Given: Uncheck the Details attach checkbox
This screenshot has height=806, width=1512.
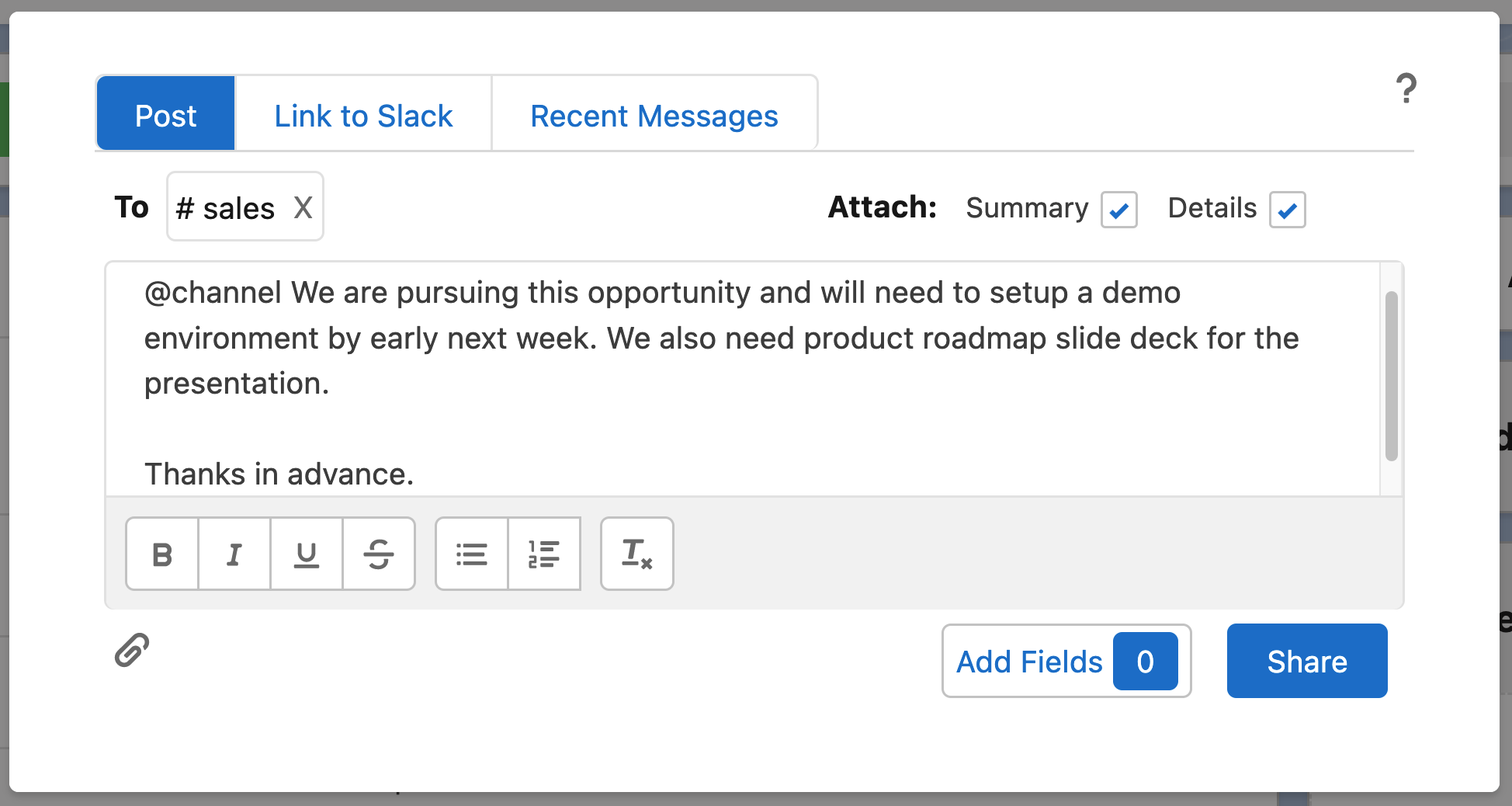Looking at the screenshot, I should [1287, 210].
